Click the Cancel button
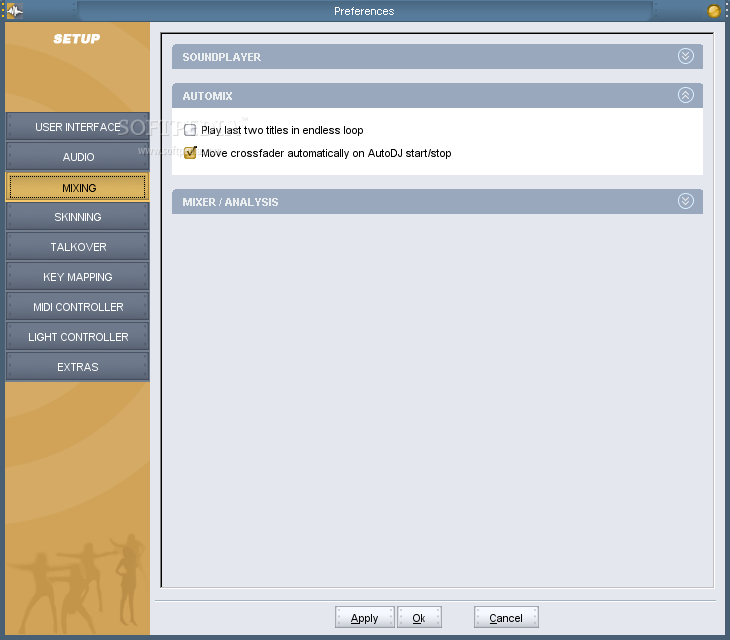730x640 pixels. coord(506,617)
